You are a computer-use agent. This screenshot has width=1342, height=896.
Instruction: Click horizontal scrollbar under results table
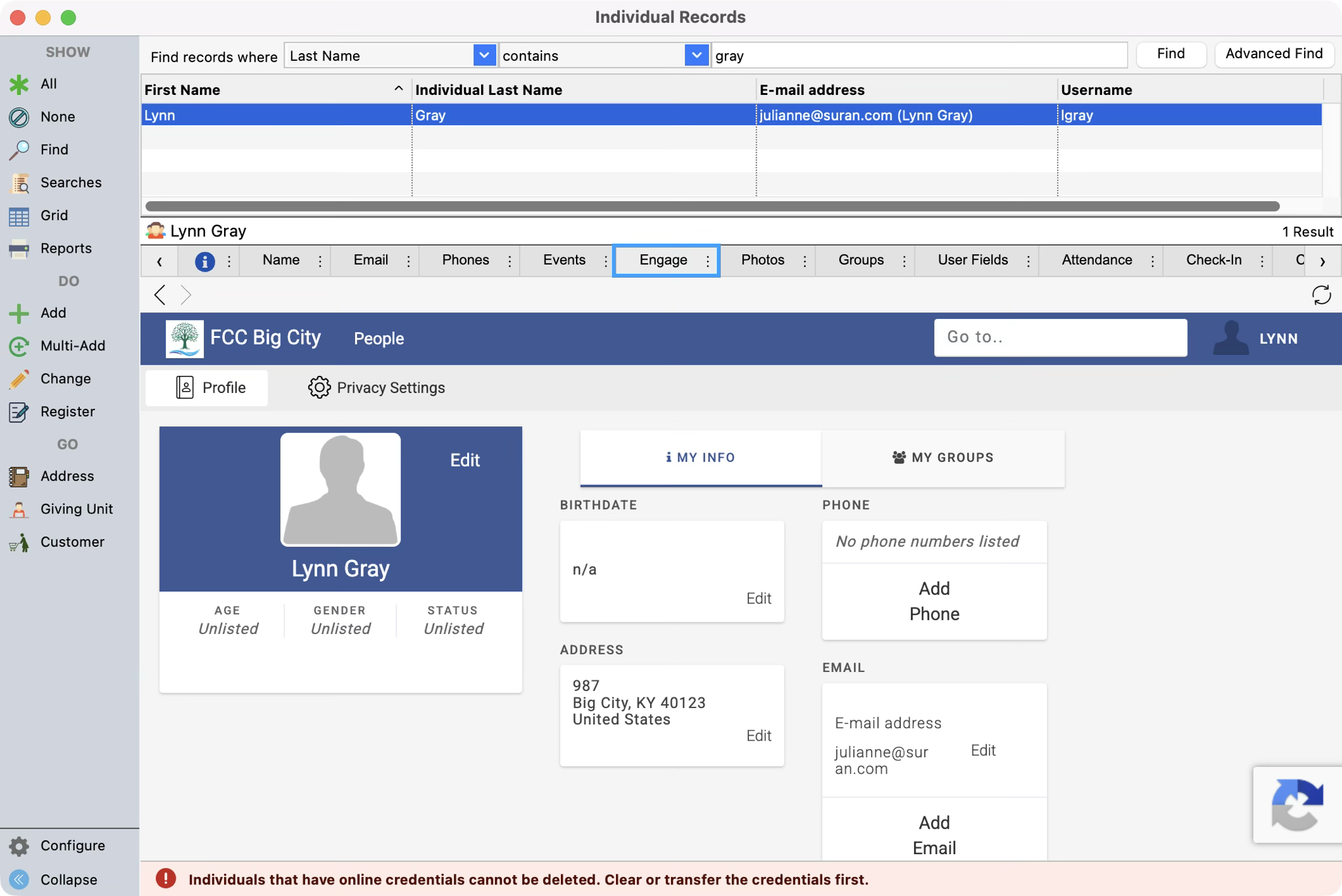(x=712, y=206)
